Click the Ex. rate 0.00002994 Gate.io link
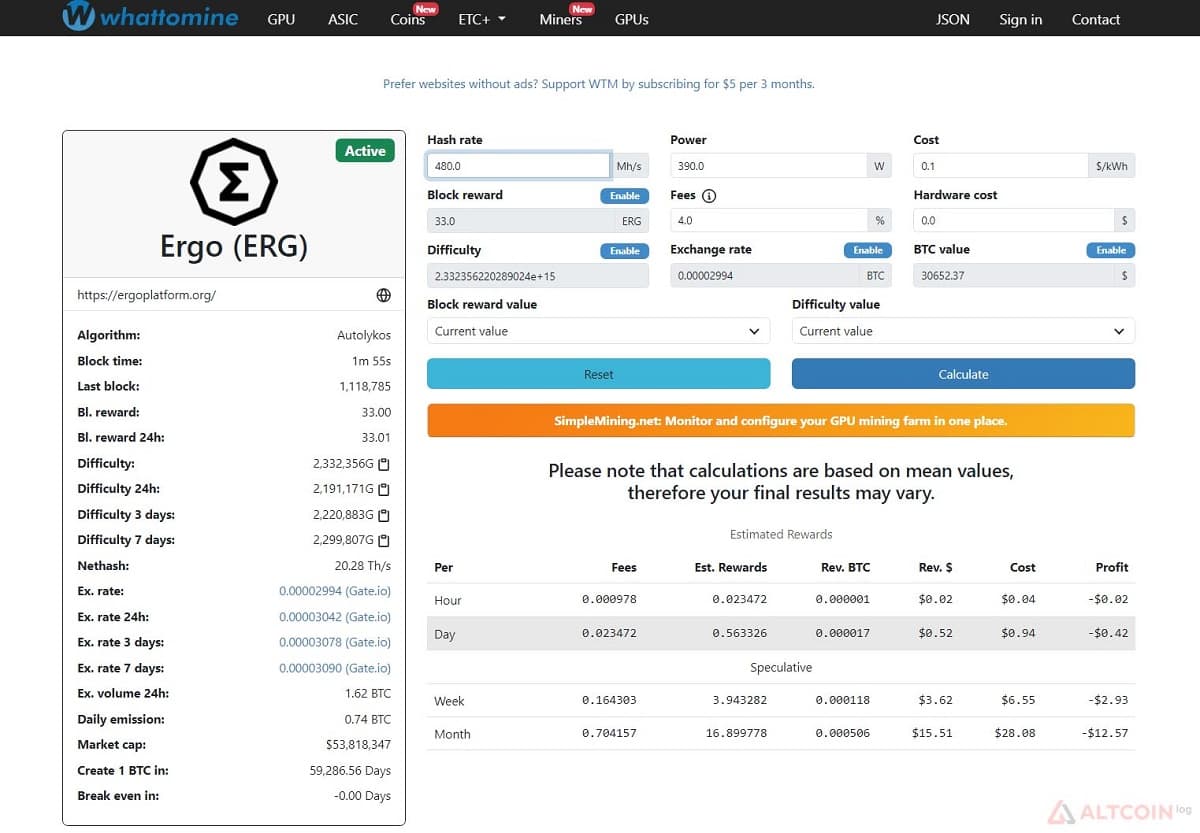 click(335, 592)
